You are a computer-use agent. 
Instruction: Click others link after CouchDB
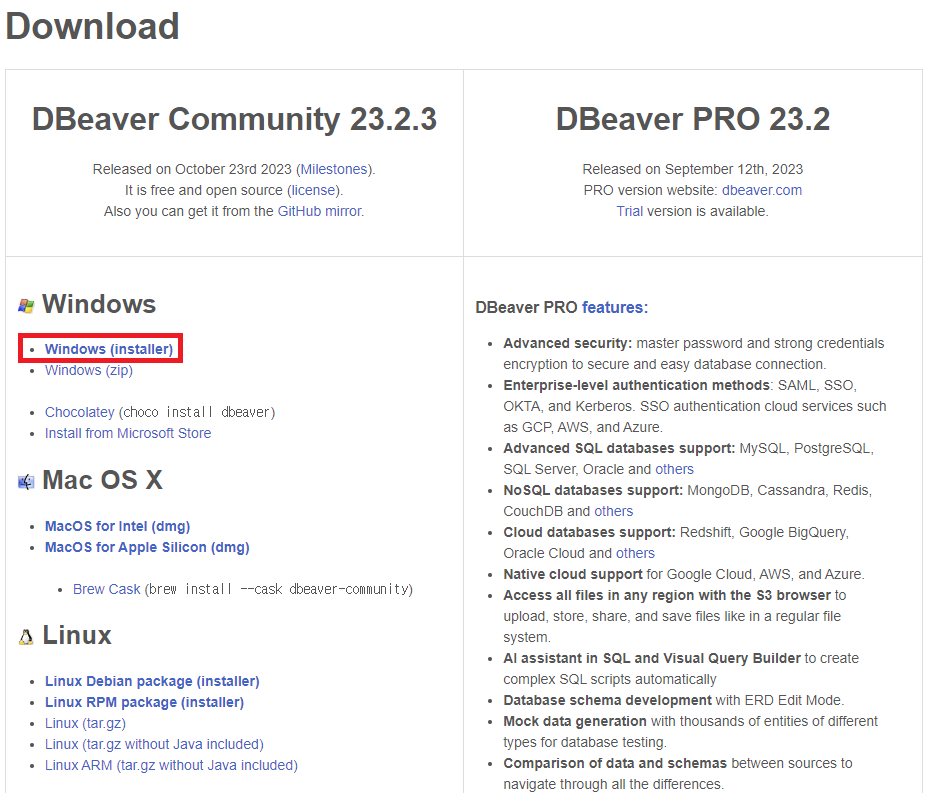pos(614,512)
